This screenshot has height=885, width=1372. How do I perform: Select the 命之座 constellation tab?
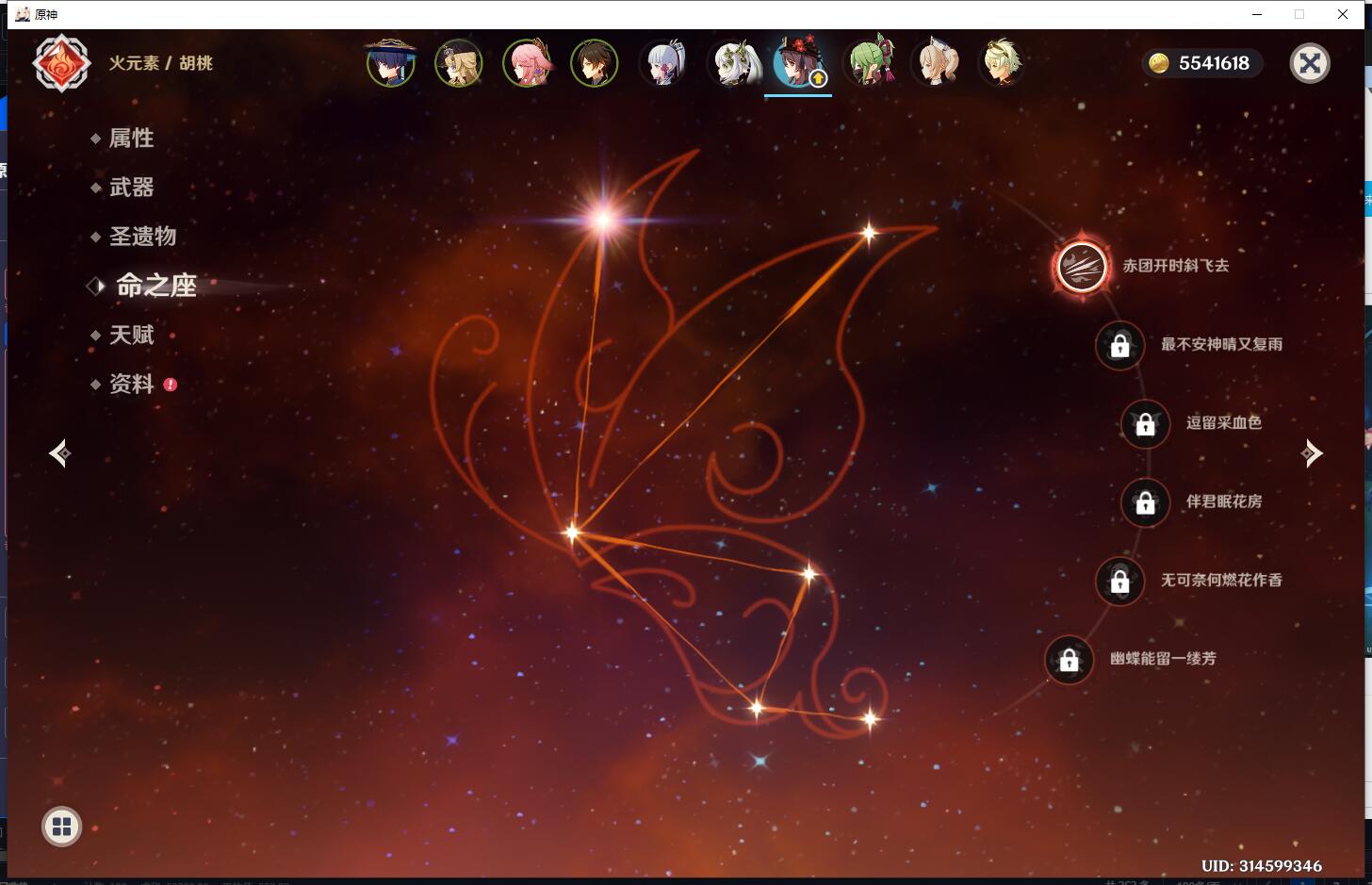click(155, 286)
